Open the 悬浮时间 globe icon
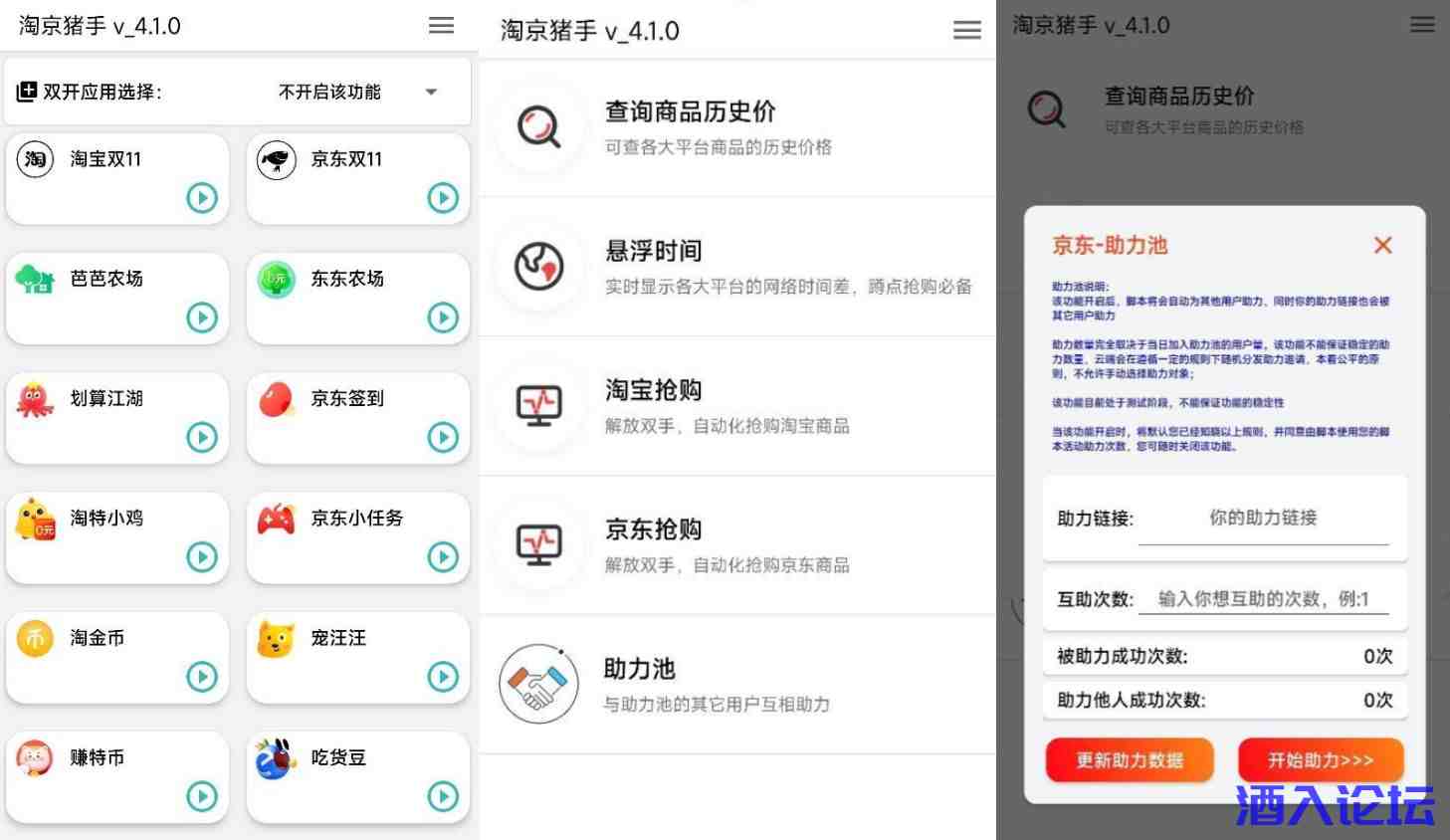This screenshot has width=1450, height=840. (x=539, y=267)
